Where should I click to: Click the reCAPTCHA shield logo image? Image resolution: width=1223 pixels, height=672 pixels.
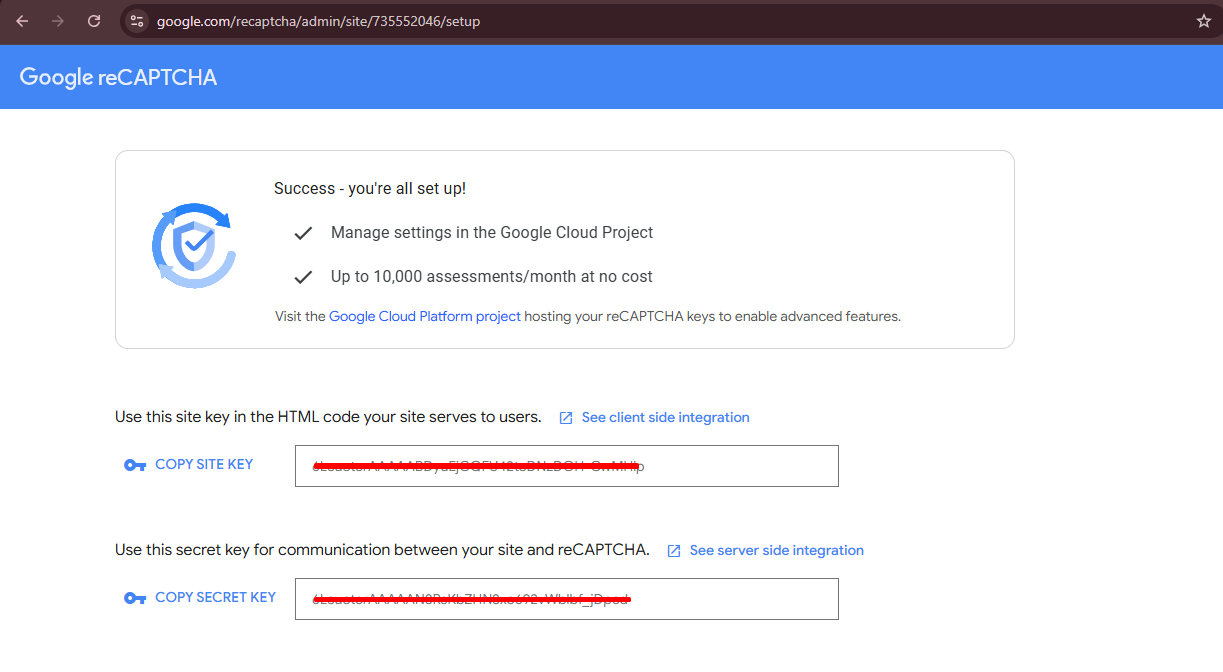click(194, 246)
